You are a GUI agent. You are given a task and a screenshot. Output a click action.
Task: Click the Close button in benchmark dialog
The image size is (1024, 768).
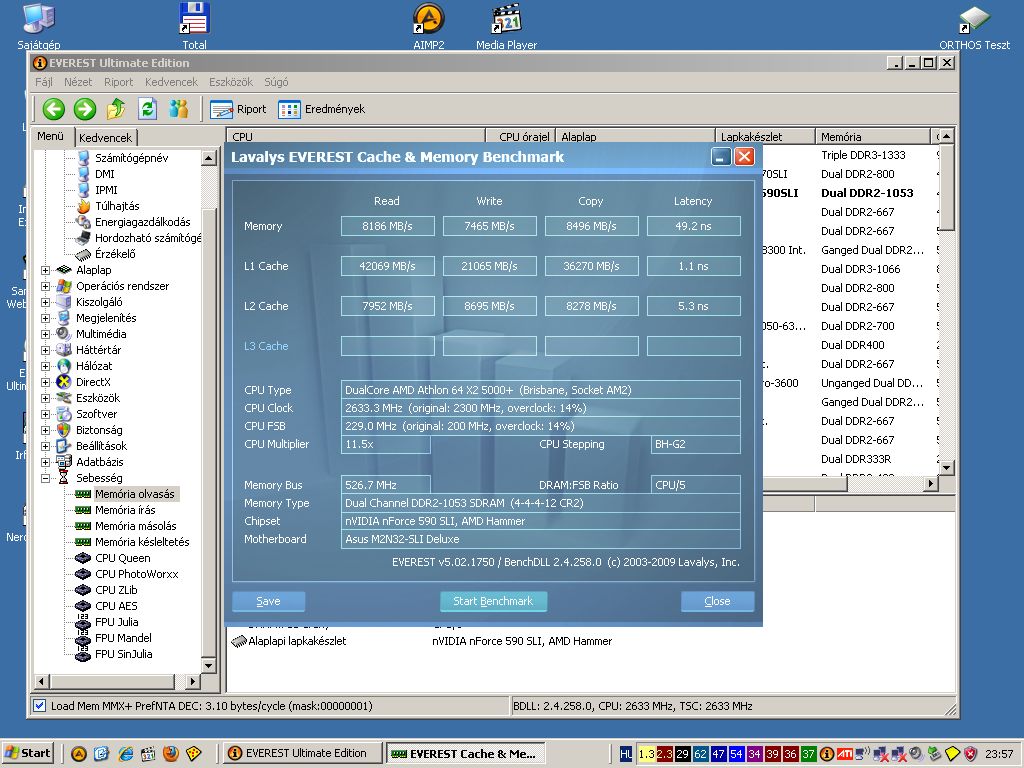pos(717,601)
